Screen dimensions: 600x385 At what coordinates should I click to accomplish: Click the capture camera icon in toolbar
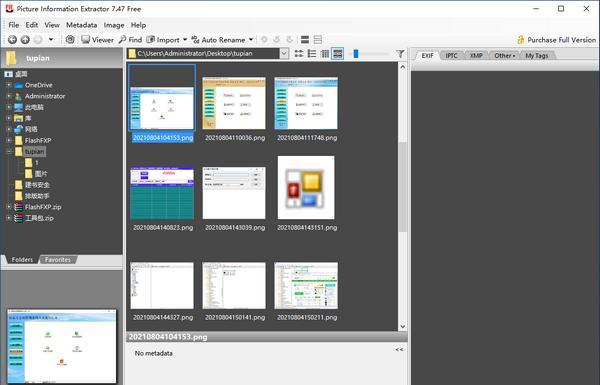coord(70,39)
